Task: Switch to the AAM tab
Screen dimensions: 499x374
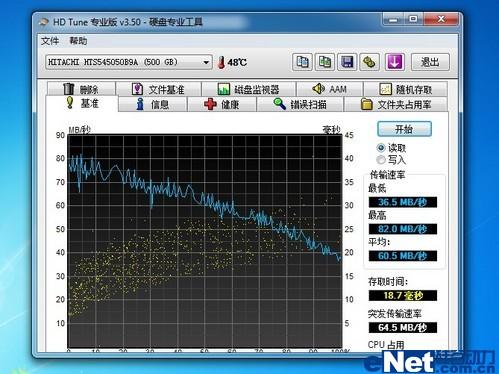Action: (x=329, y=89)
